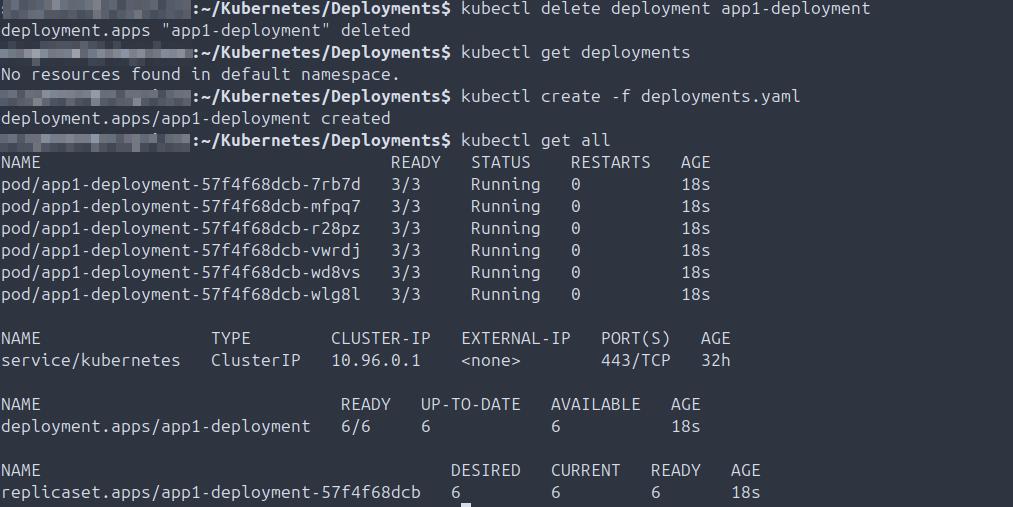Click the DESIRED column header
This screenshot has width=1013, height=507.
[x=486, y=470]
